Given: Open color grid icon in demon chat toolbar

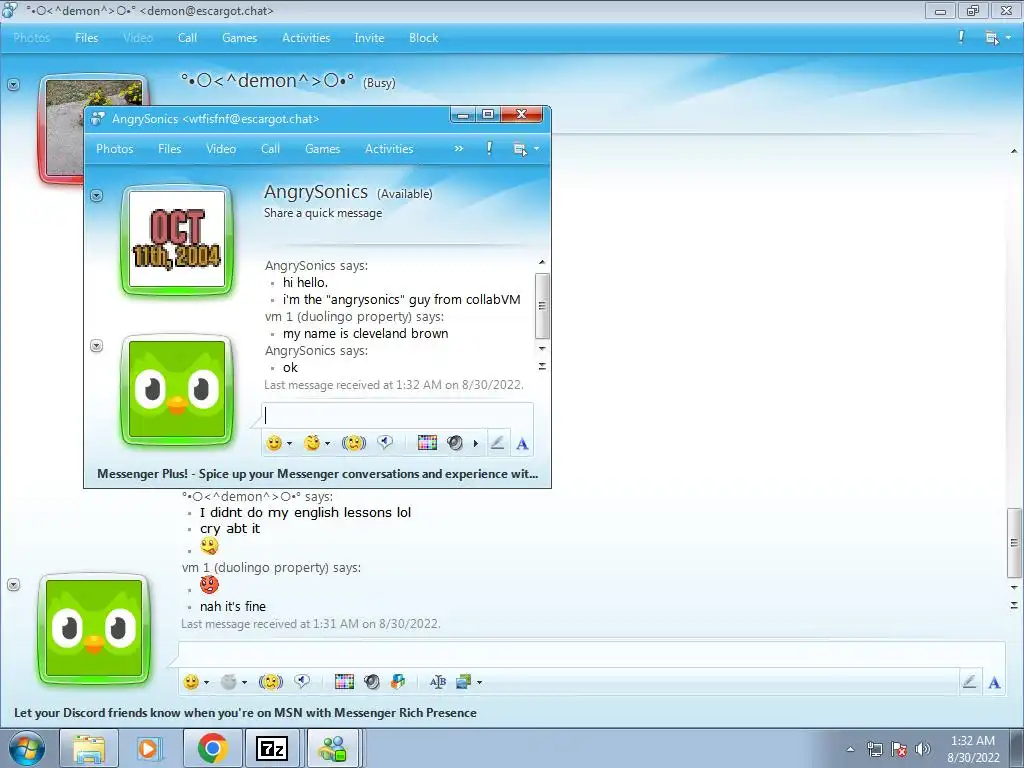Looking at the screenshot, I should click(344, 682).
